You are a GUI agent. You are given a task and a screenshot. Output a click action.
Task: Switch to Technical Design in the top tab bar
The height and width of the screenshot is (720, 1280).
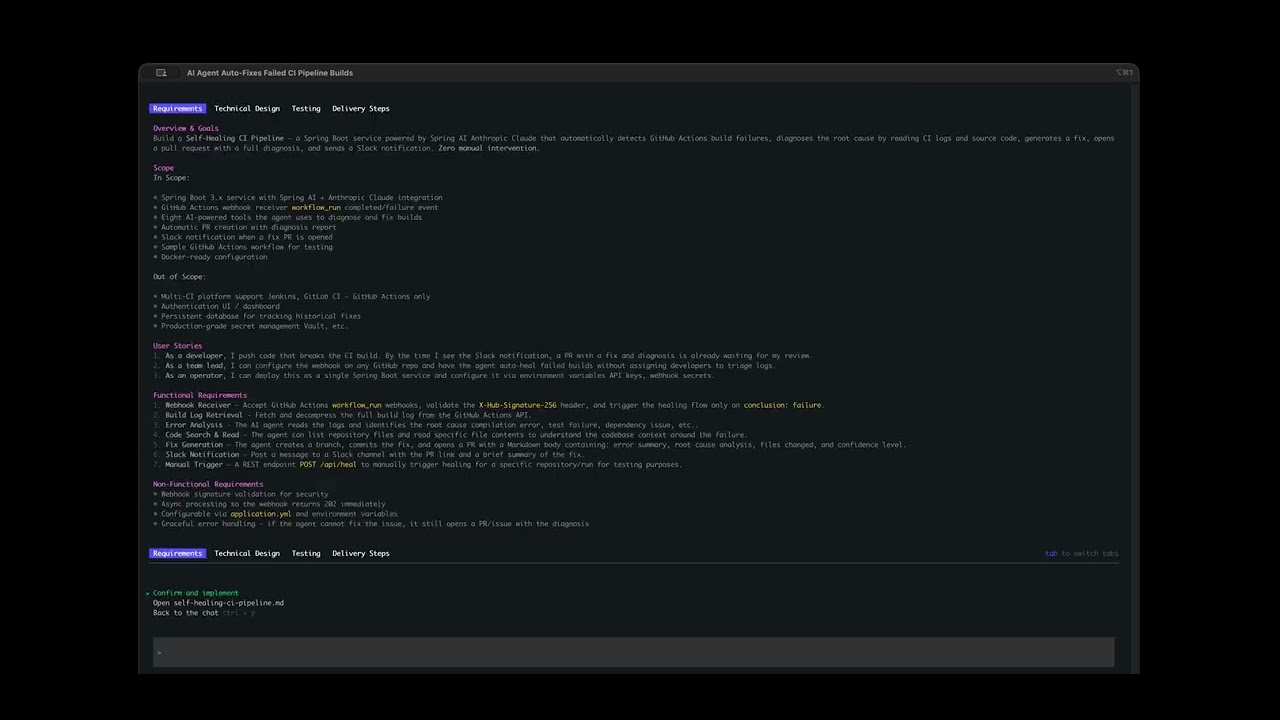pos(246,108)
